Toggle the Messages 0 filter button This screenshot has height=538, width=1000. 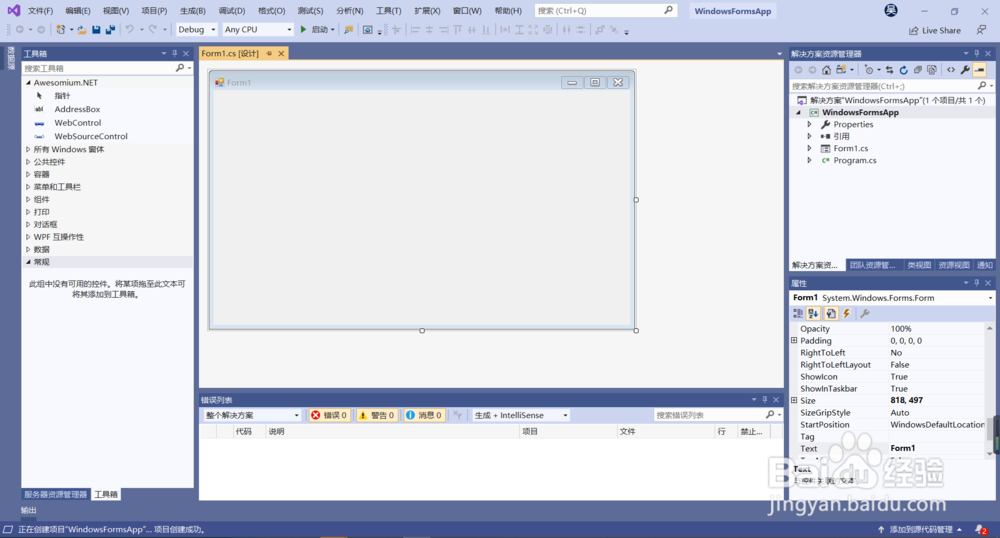click(x=424, y=415)
